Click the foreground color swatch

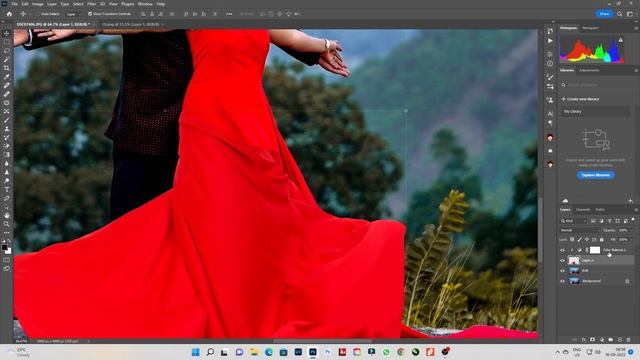(x=4, y=247)
